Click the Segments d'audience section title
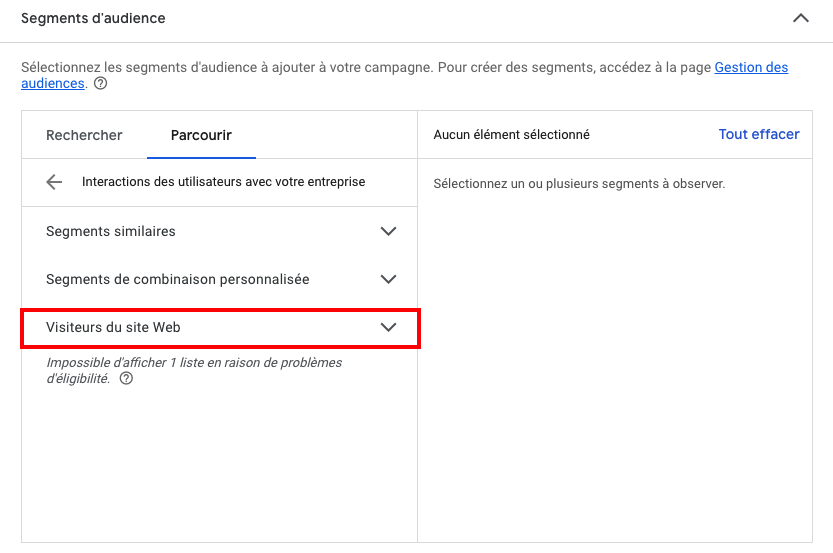The height and width of the screenshot is (553, 833). point(93,18)
